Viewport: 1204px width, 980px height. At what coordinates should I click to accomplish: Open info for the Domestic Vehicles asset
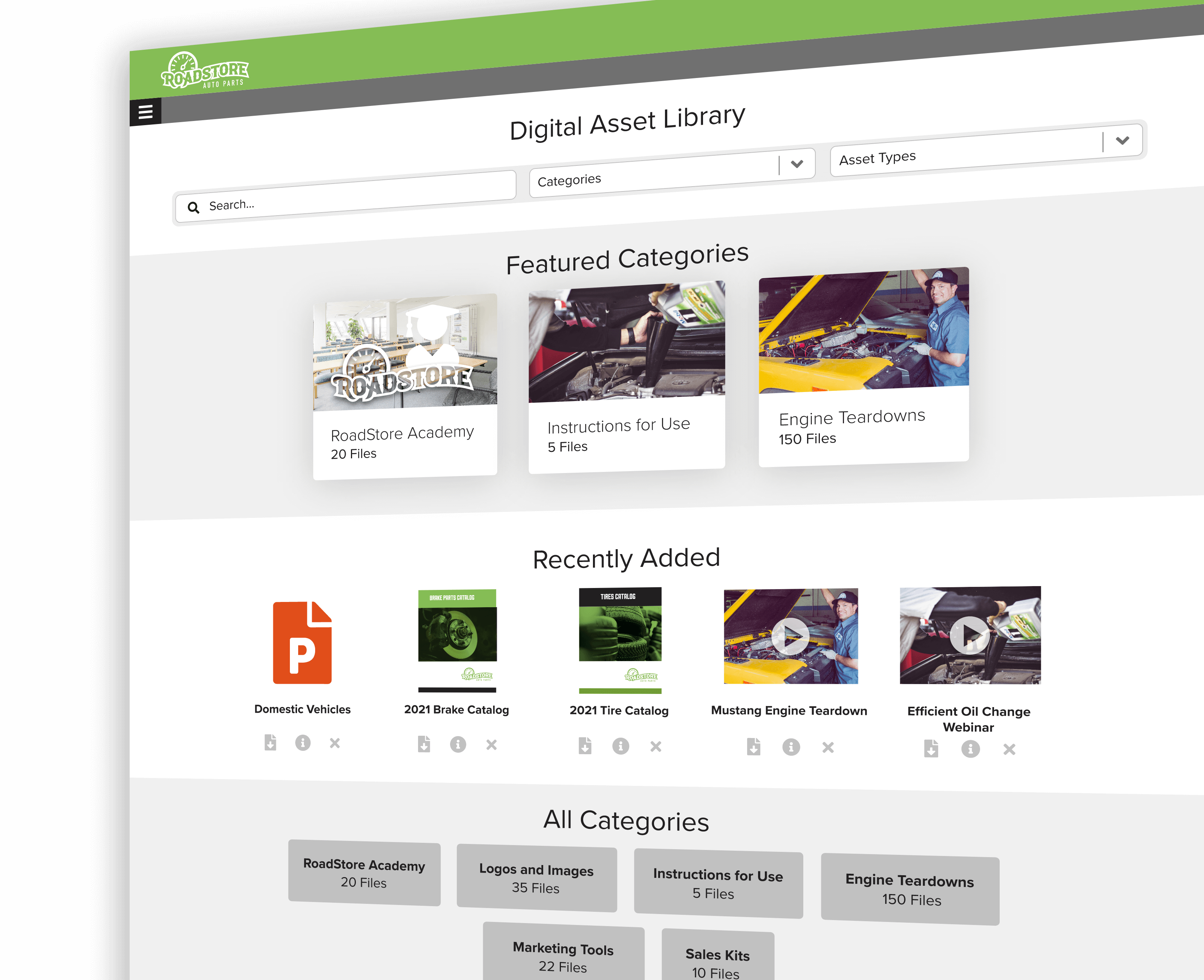(303, 743)
